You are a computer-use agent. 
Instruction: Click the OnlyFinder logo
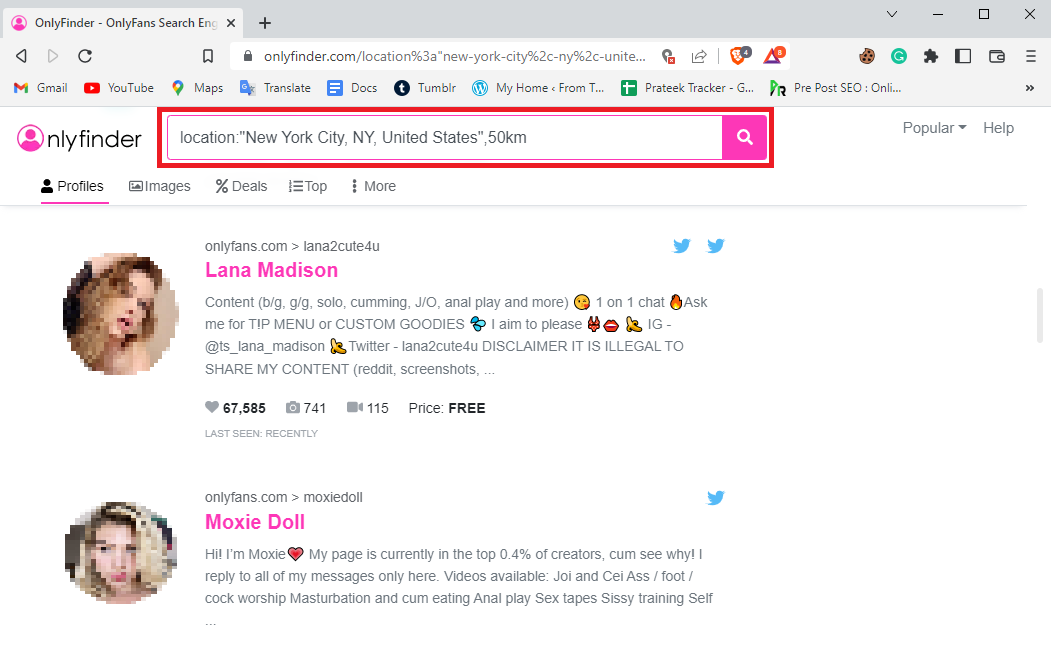[x=79, y=137]
